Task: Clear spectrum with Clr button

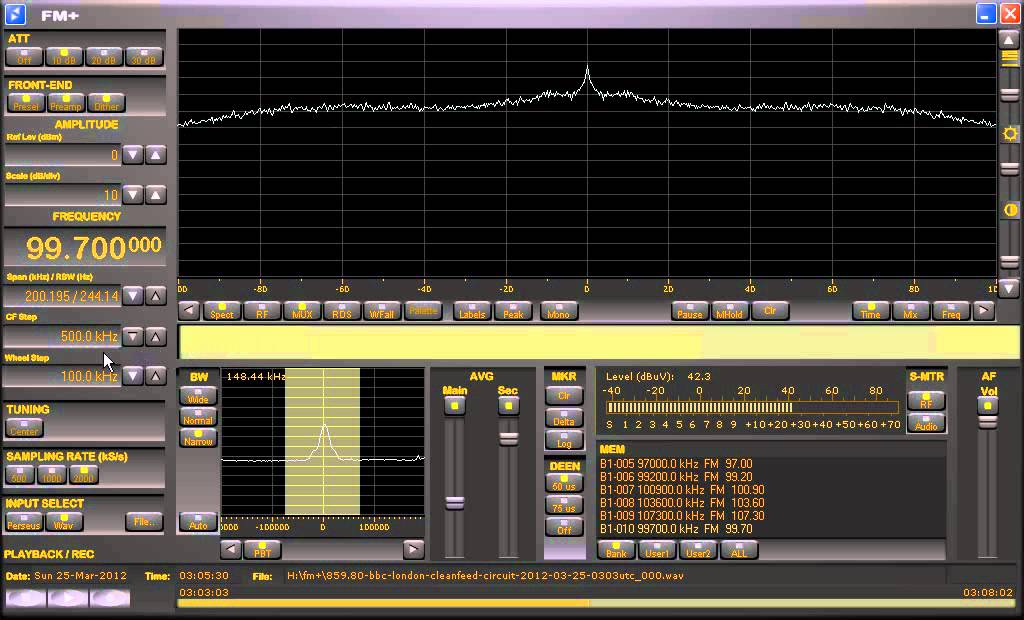Action: pos(770,311)
